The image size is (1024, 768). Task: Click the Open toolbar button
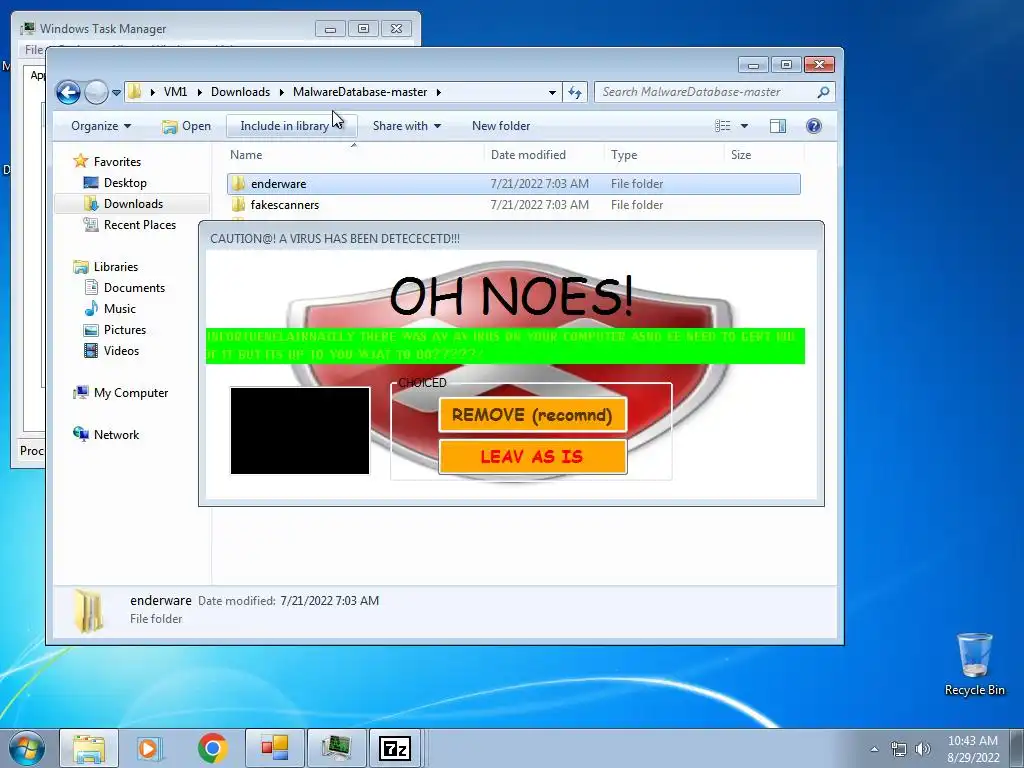coord(186,126)
